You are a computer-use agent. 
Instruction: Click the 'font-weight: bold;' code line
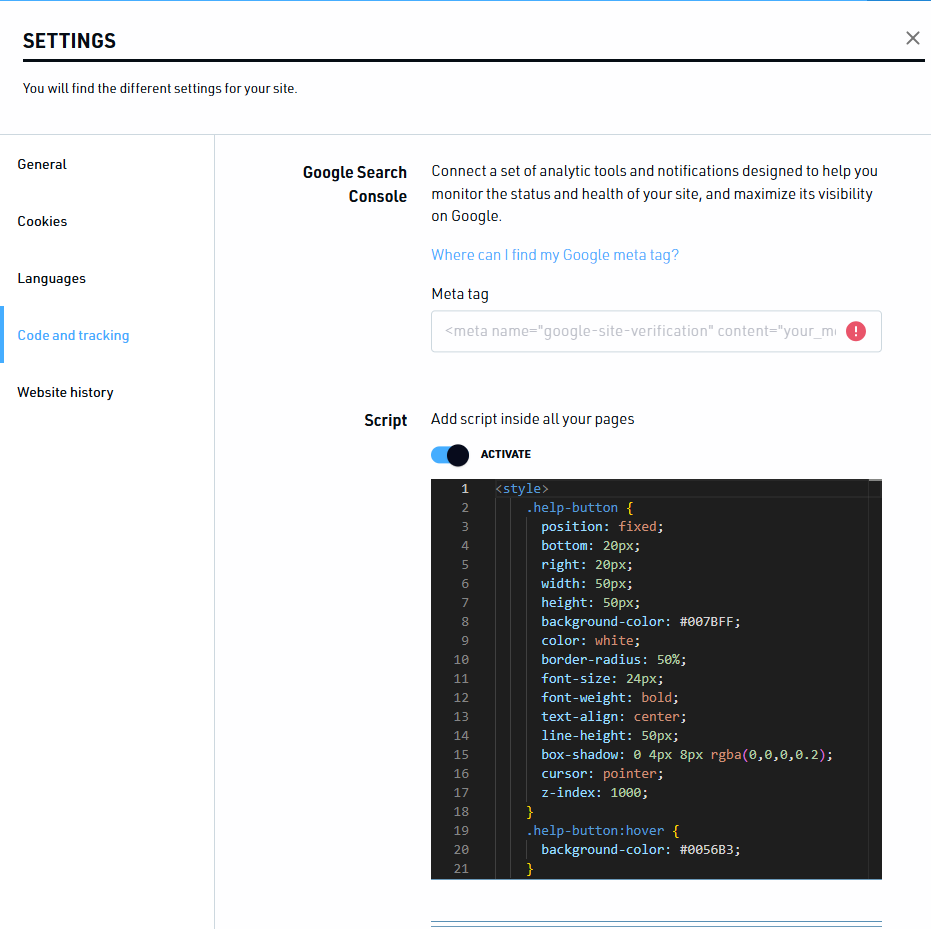610,697
